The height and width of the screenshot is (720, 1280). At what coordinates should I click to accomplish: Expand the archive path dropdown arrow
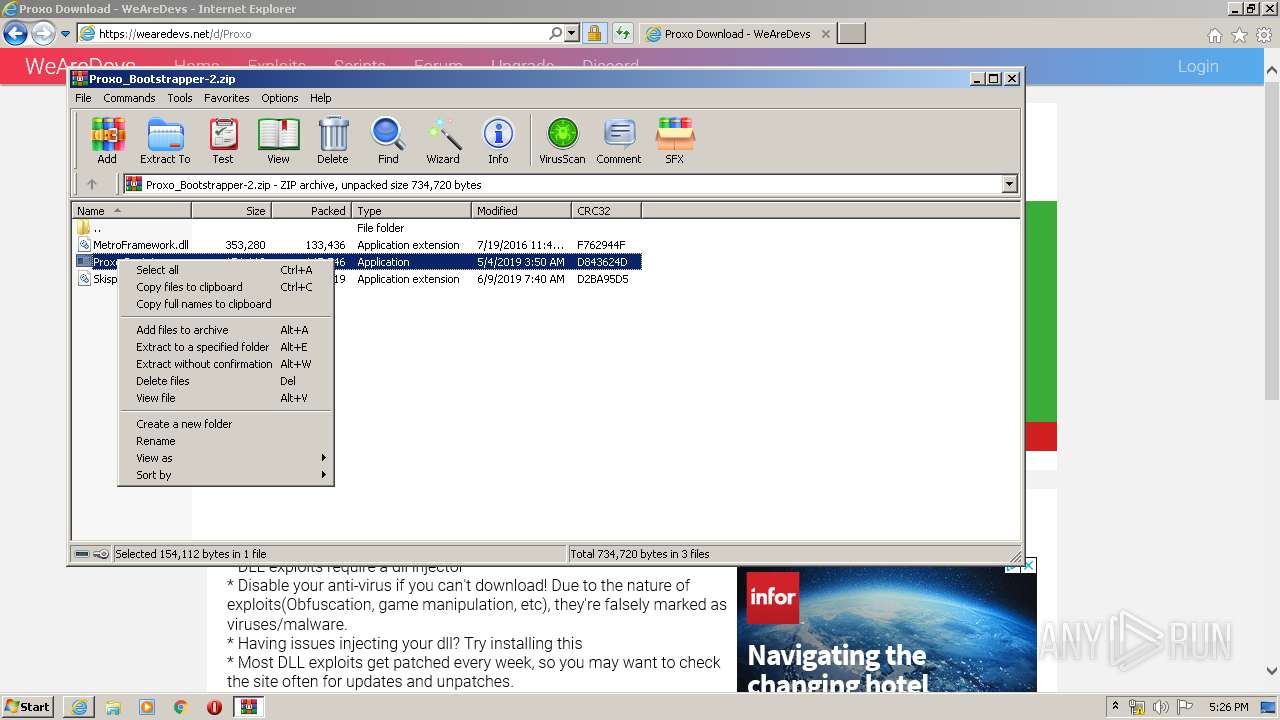pyautogui.click(x=1009, y=184)
